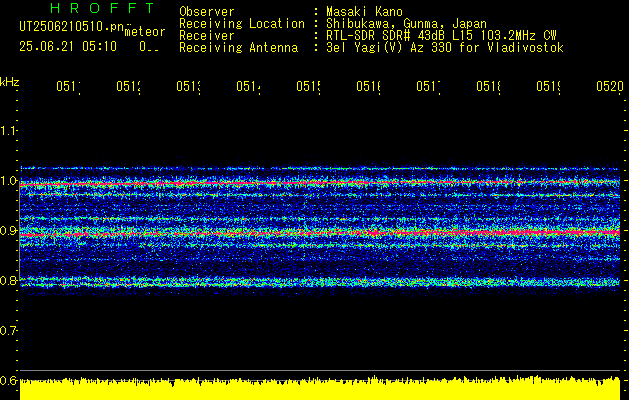Click the 1.1 kHz axis label
The height and width of the screenshot is (400, 629).
(8, 130)
